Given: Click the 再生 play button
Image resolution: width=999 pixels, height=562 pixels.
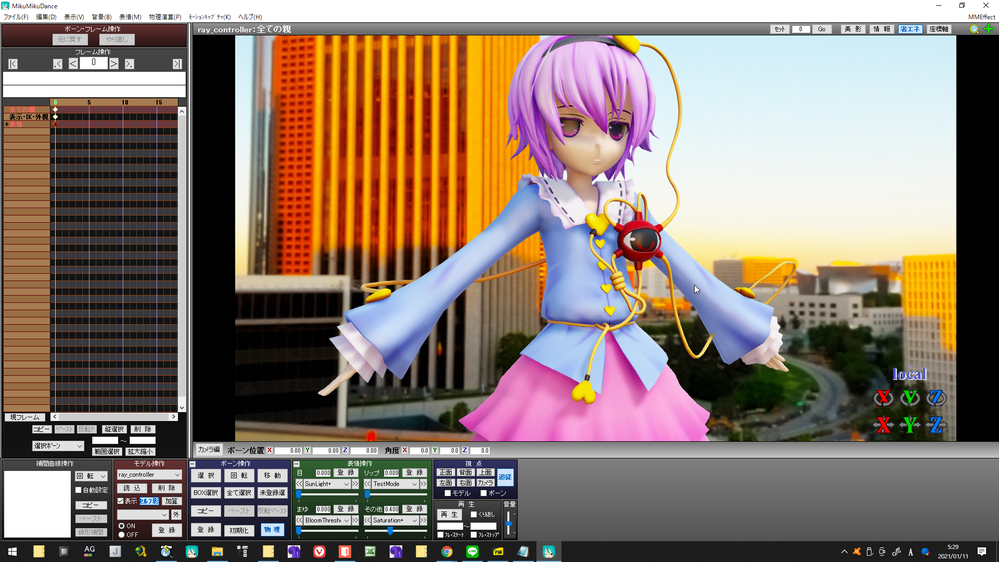Looking at the screenshot, I should (449, 514).
